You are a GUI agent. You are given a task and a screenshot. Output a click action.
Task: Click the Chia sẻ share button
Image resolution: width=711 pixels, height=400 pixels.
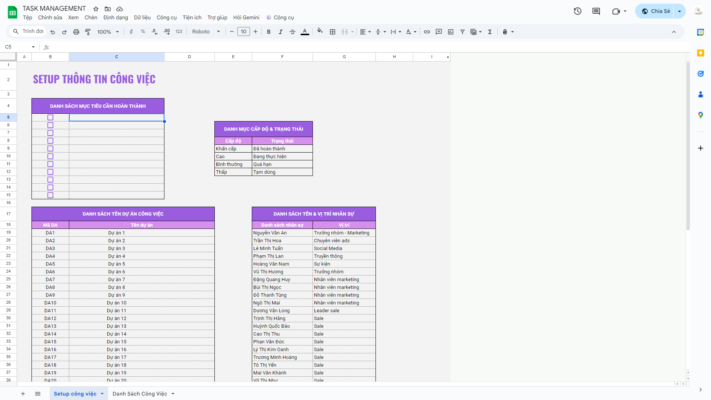click(655, 11)
